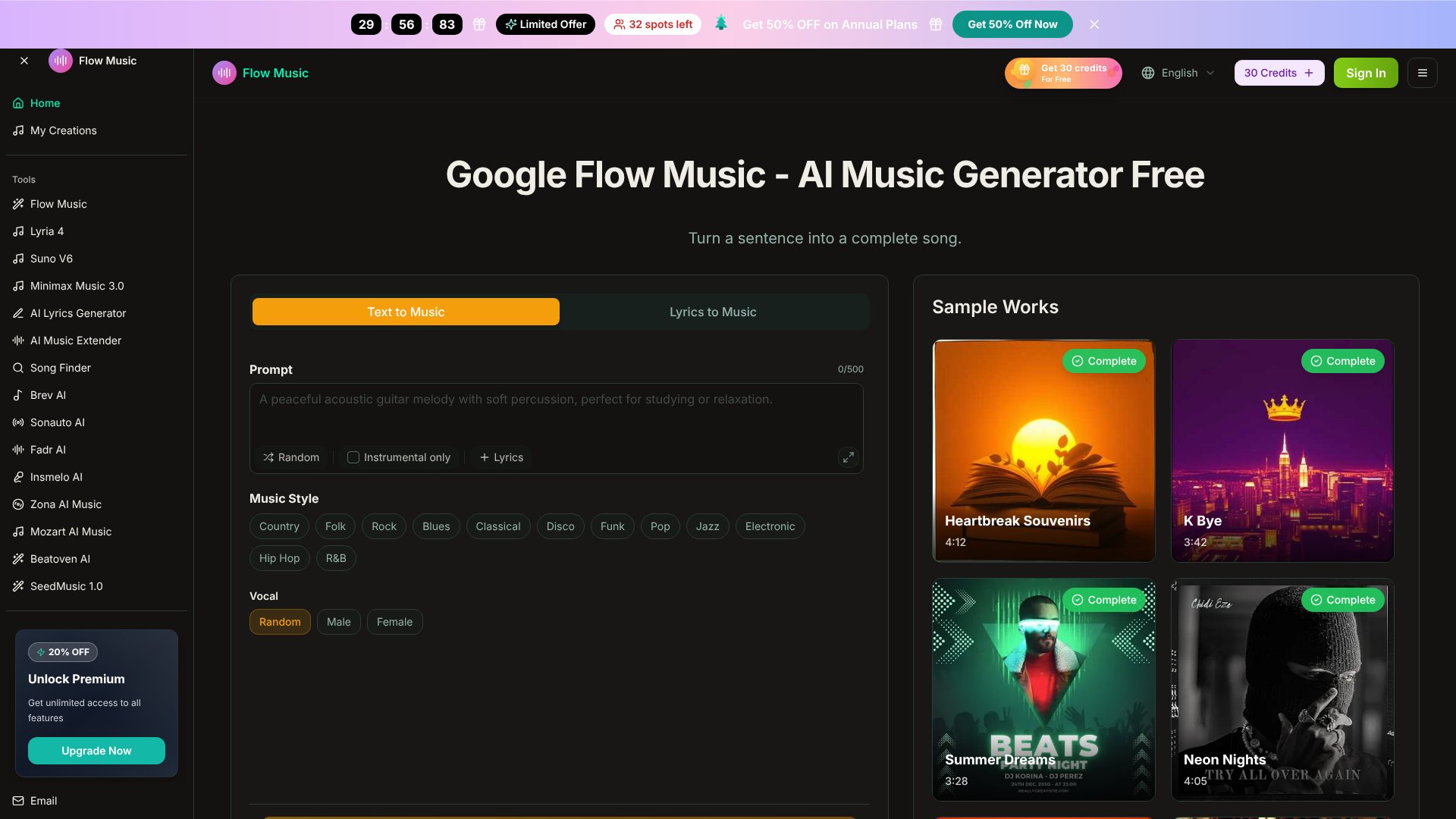The image size is (1456, 819).
Task: Select the Country music style
Action: point(279,526)
